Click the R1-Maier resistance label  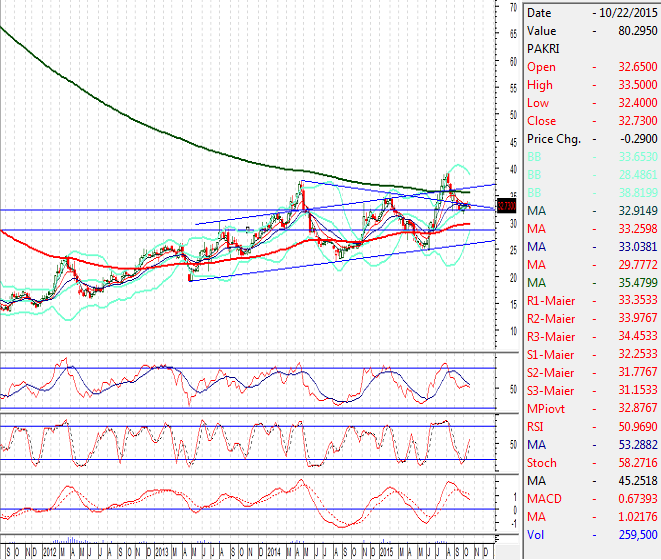[x=551, y=301]
